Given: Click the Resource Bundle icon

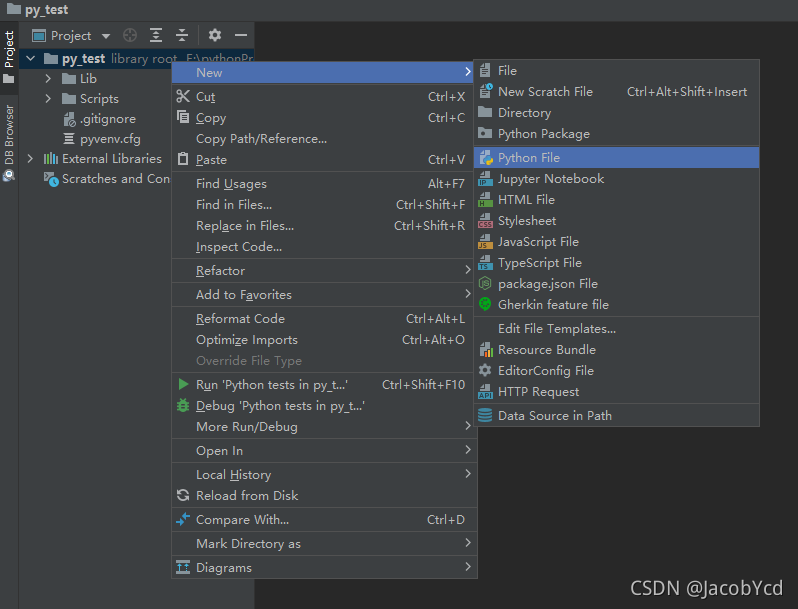Looking at the screenshot, I should click(486, 350).
